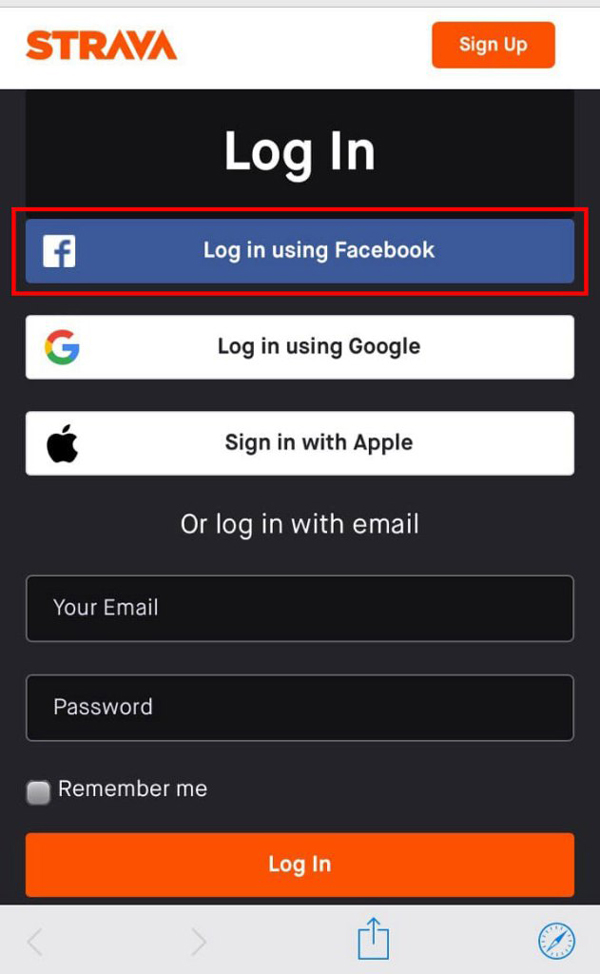Click the Remember me label text
600x974 pixels.
[132, 789]
